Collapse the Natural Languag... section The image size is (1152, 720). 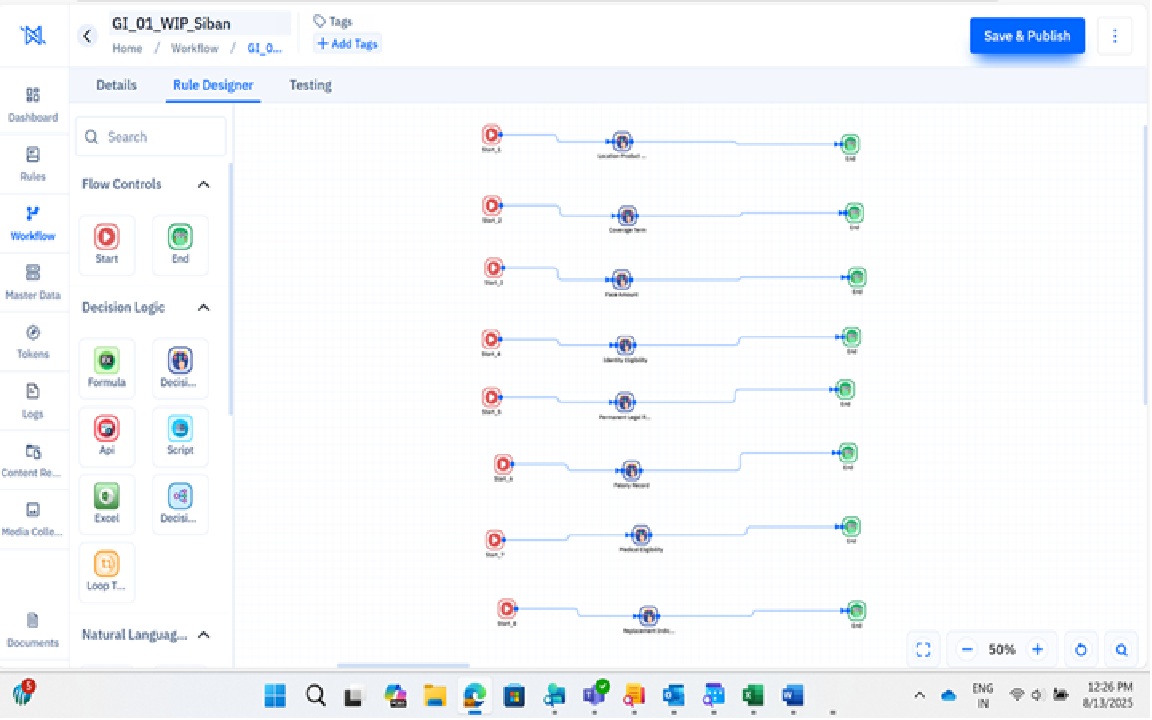[x=204, y=636]
